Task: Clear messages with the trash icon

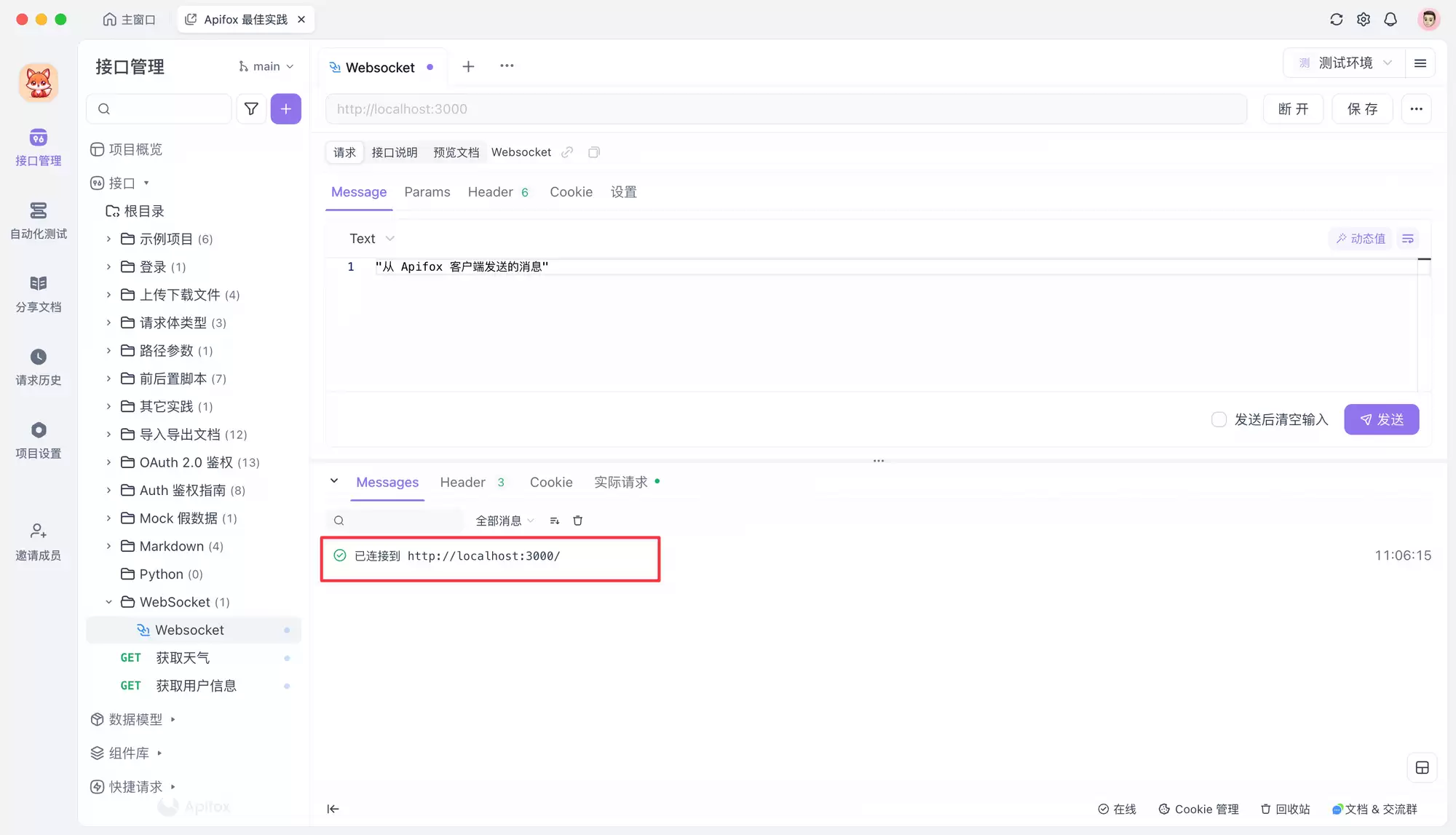Action: [x=578, y=521]
